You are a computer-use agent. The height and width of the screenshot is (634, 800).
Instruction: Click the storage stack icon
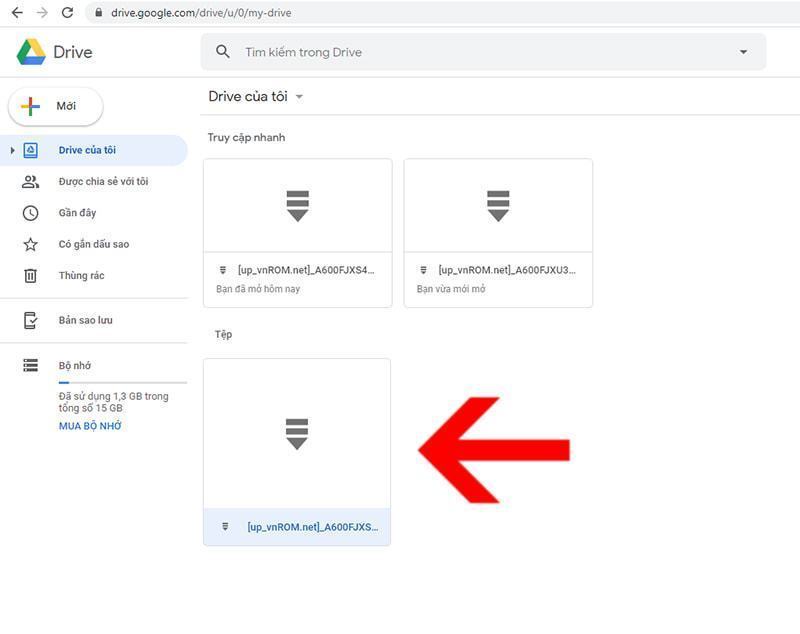(x=31, y=365)
